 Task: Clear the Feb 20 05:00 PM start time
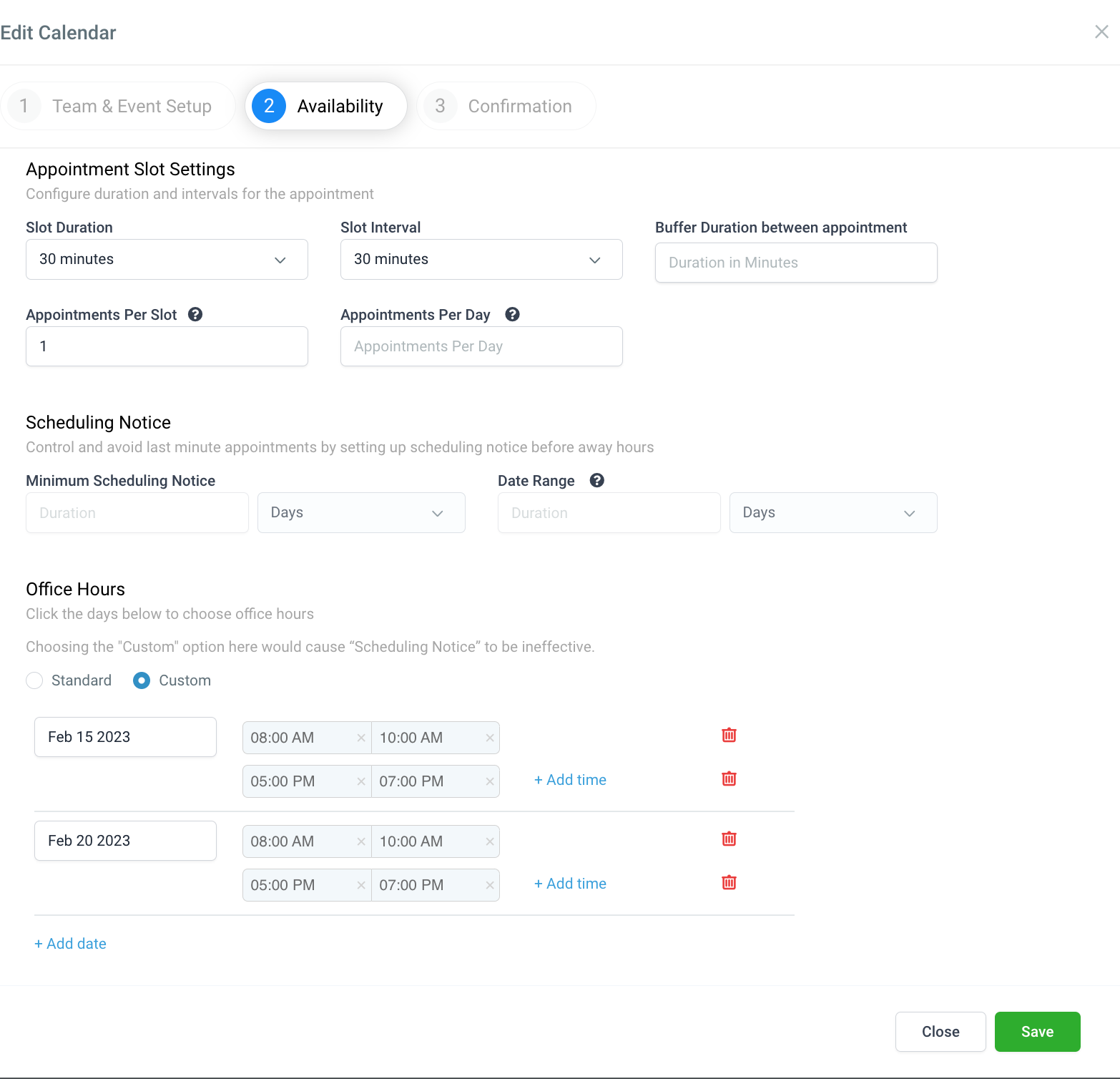pyautogui.click(x=361, y=885)
